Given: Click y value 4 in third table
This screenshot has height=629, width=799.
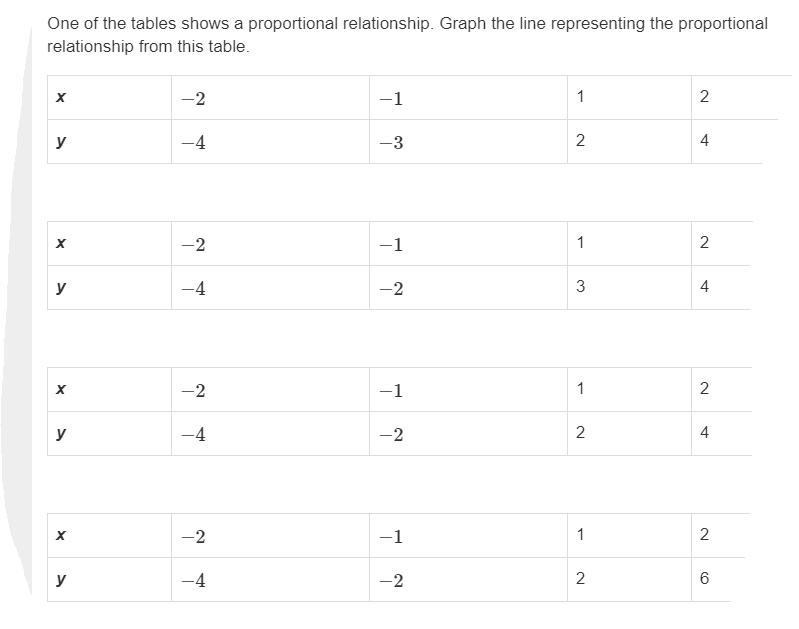Looking at the screenshot, I should coord(704,432).
